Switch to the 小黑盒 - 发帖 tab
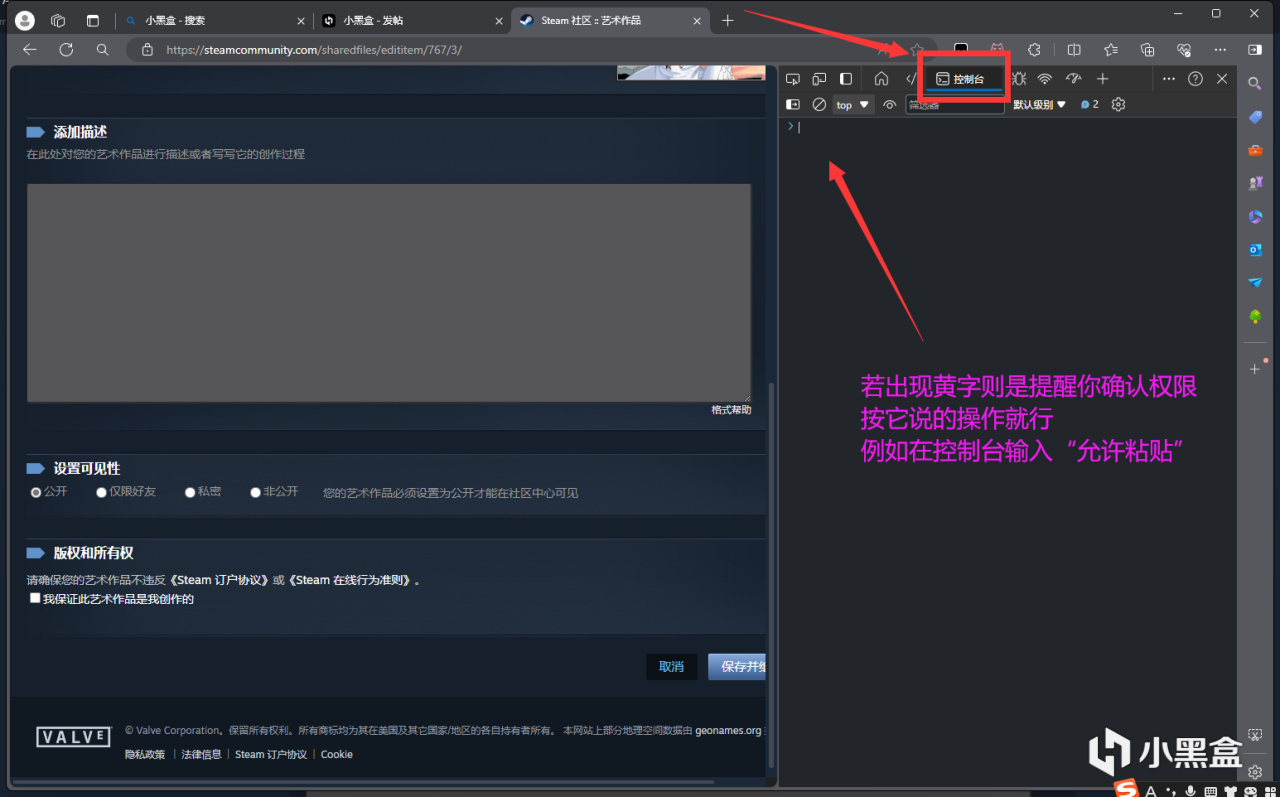The image size is (1280, 797). pos(411,20)
